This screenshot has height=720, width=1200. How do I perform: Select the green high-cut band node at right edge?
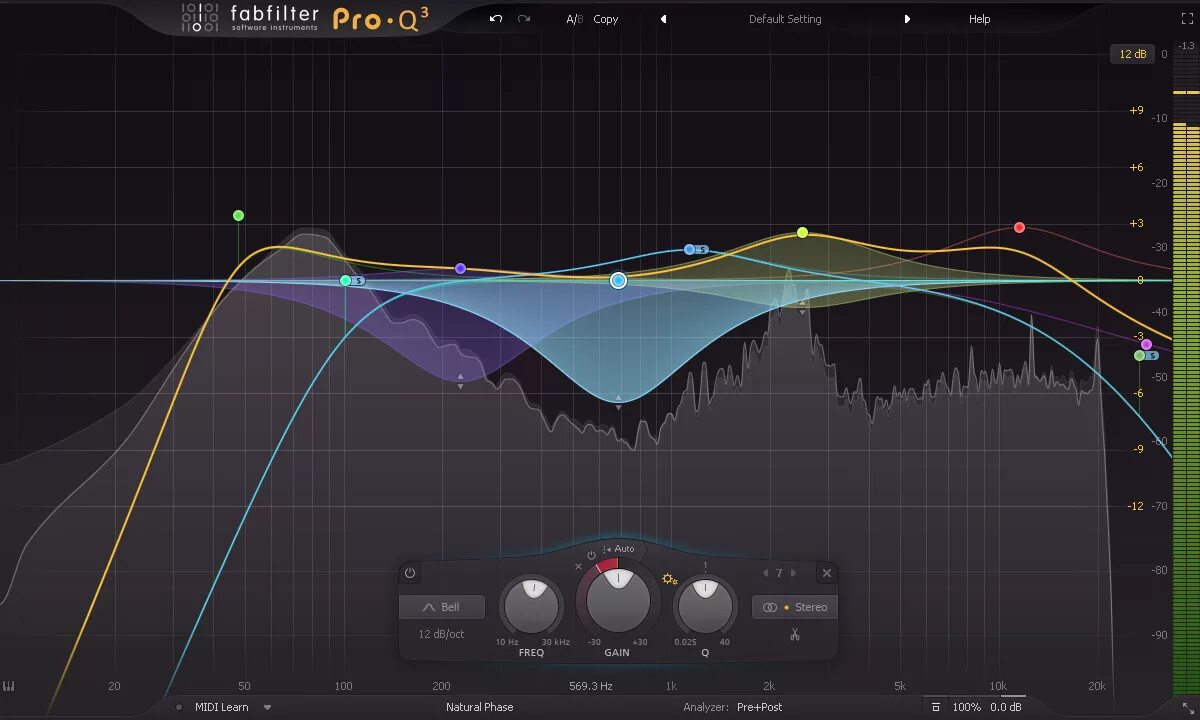[x=1139, y=355]
